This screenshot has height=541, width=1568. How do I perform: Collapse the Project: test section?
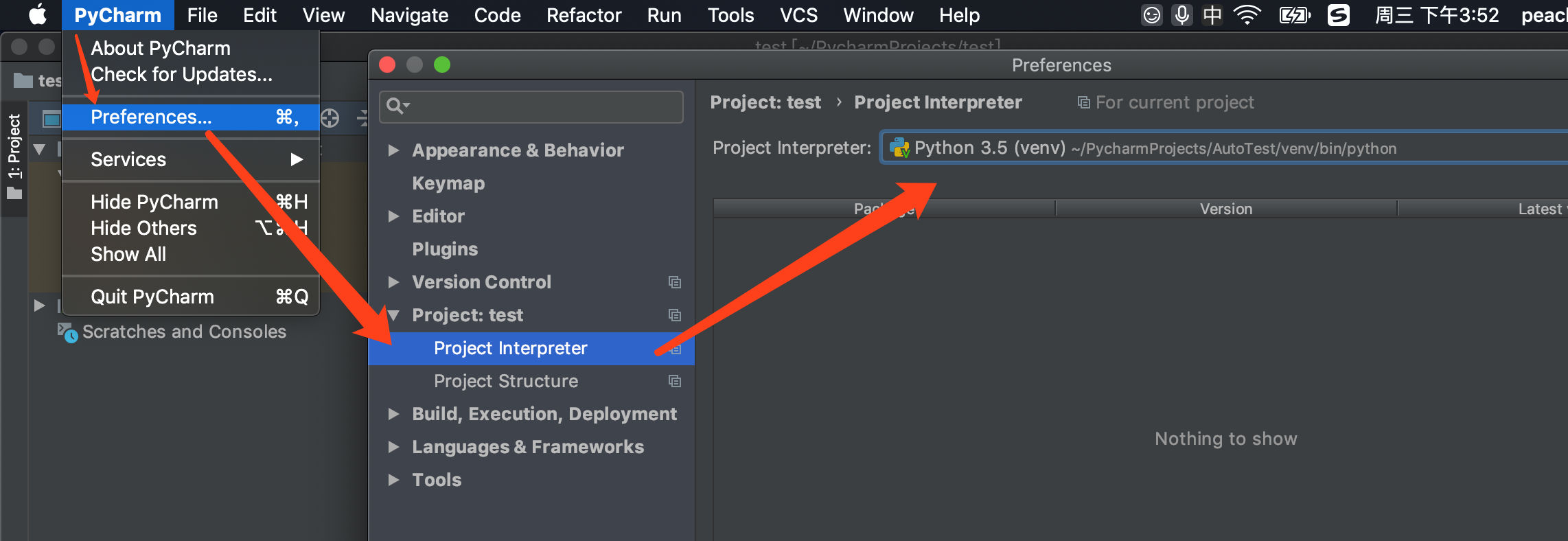pos(393,315)
